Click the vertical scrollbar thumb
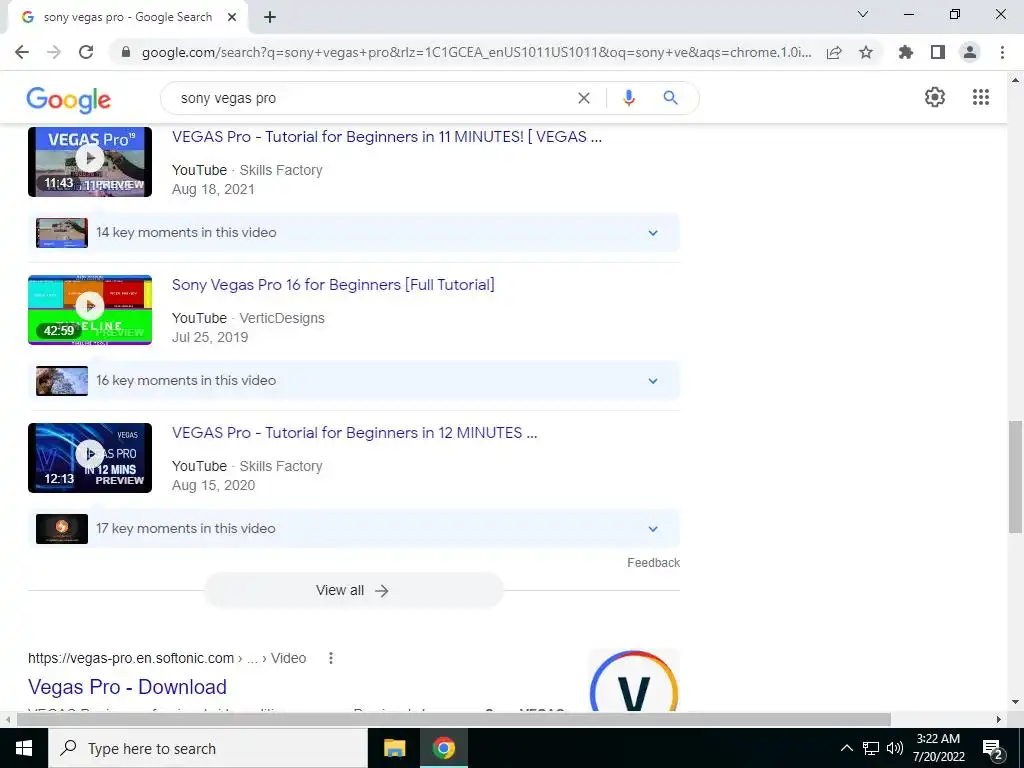Viewport: 1024px width, 768px height. [x=1015, y=477]
